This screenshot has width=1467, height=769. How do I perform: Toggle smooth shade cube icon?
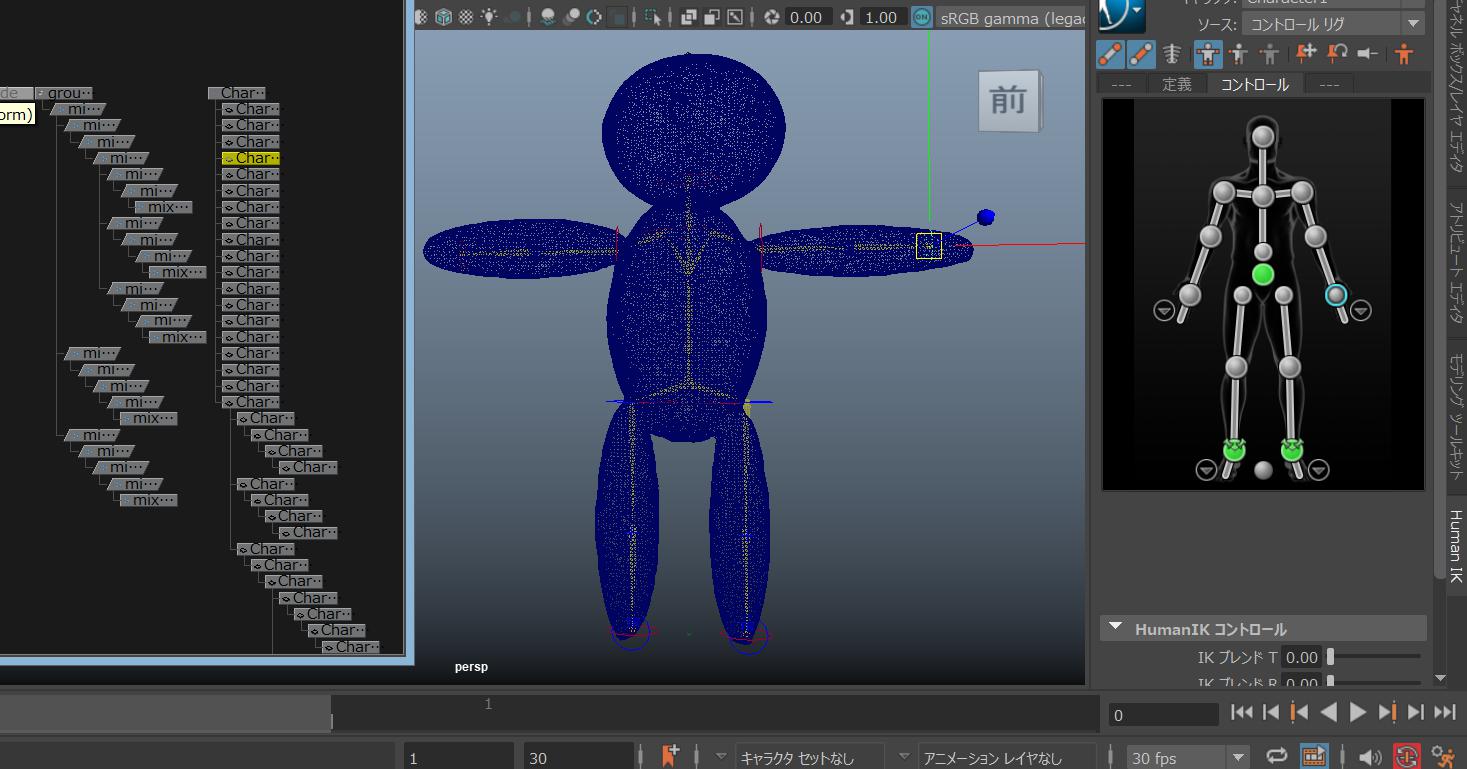[443, 17]
